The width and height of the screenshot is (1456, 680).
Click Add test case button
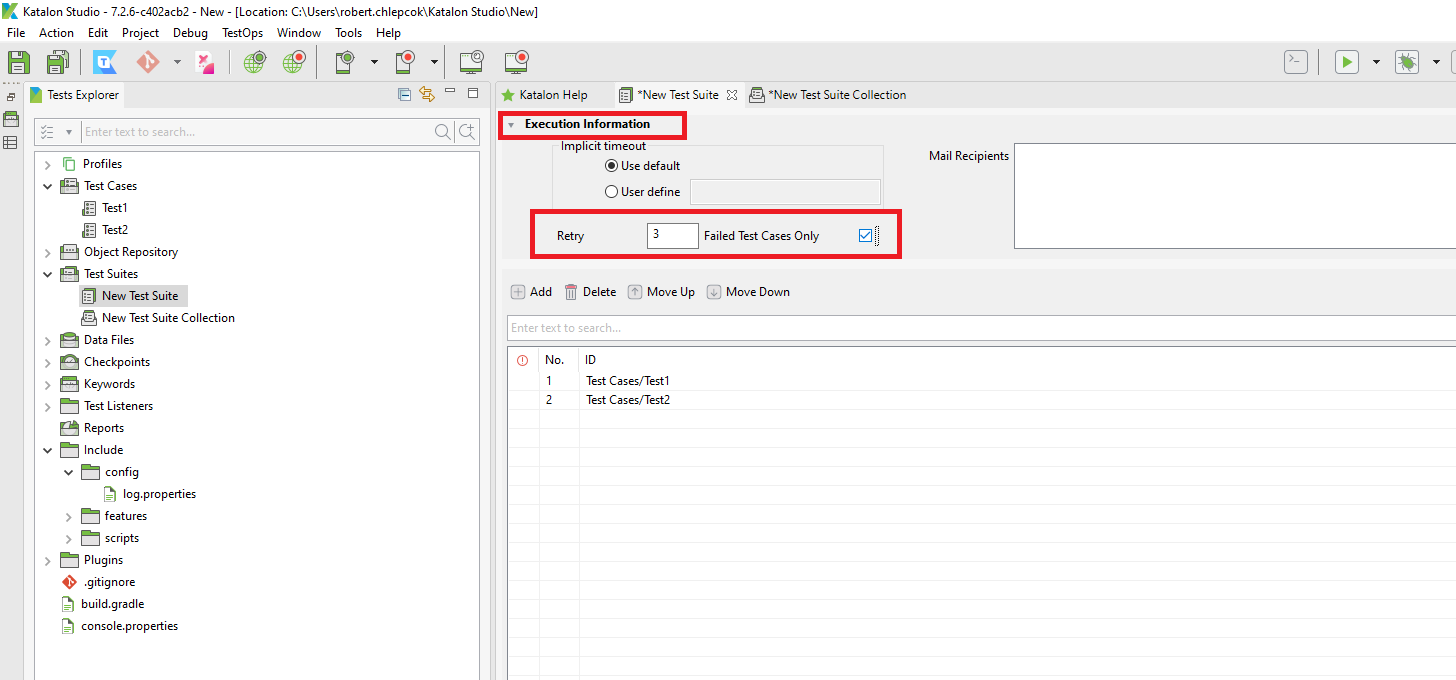point(531,292)
